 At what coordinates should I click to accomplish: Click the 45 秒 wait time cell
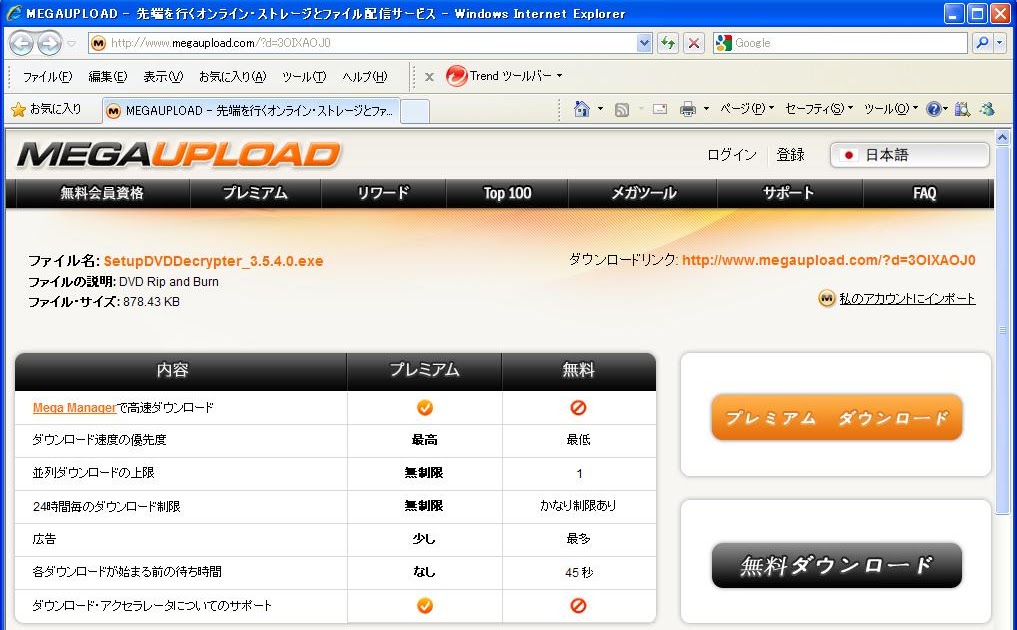pos(579,572)
